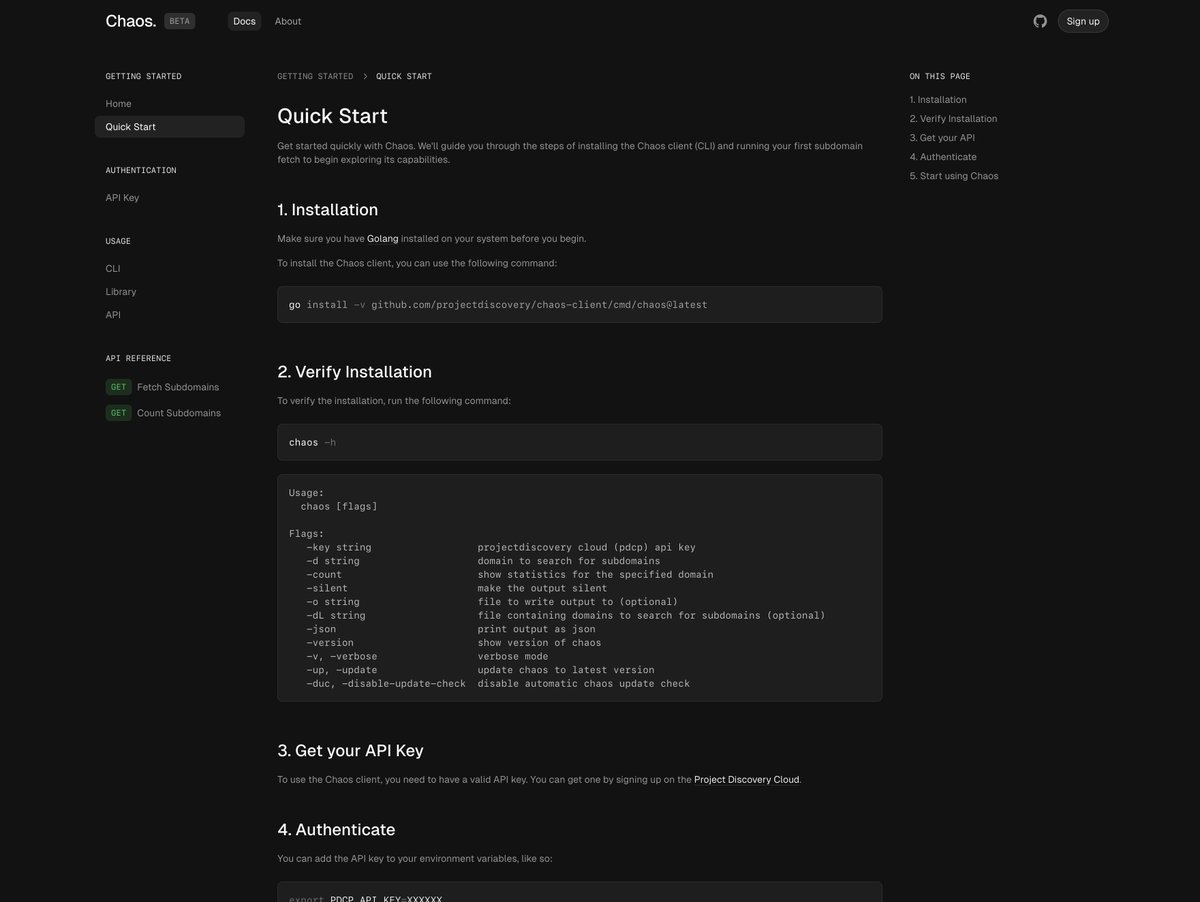Open the Docs tab

pos(244,21)
